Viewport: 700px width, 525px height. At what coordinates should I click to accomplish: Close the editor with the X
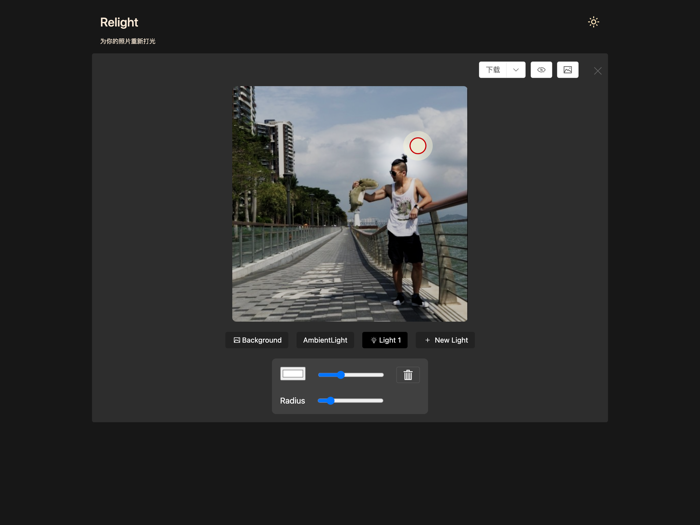tap(598, 71)
